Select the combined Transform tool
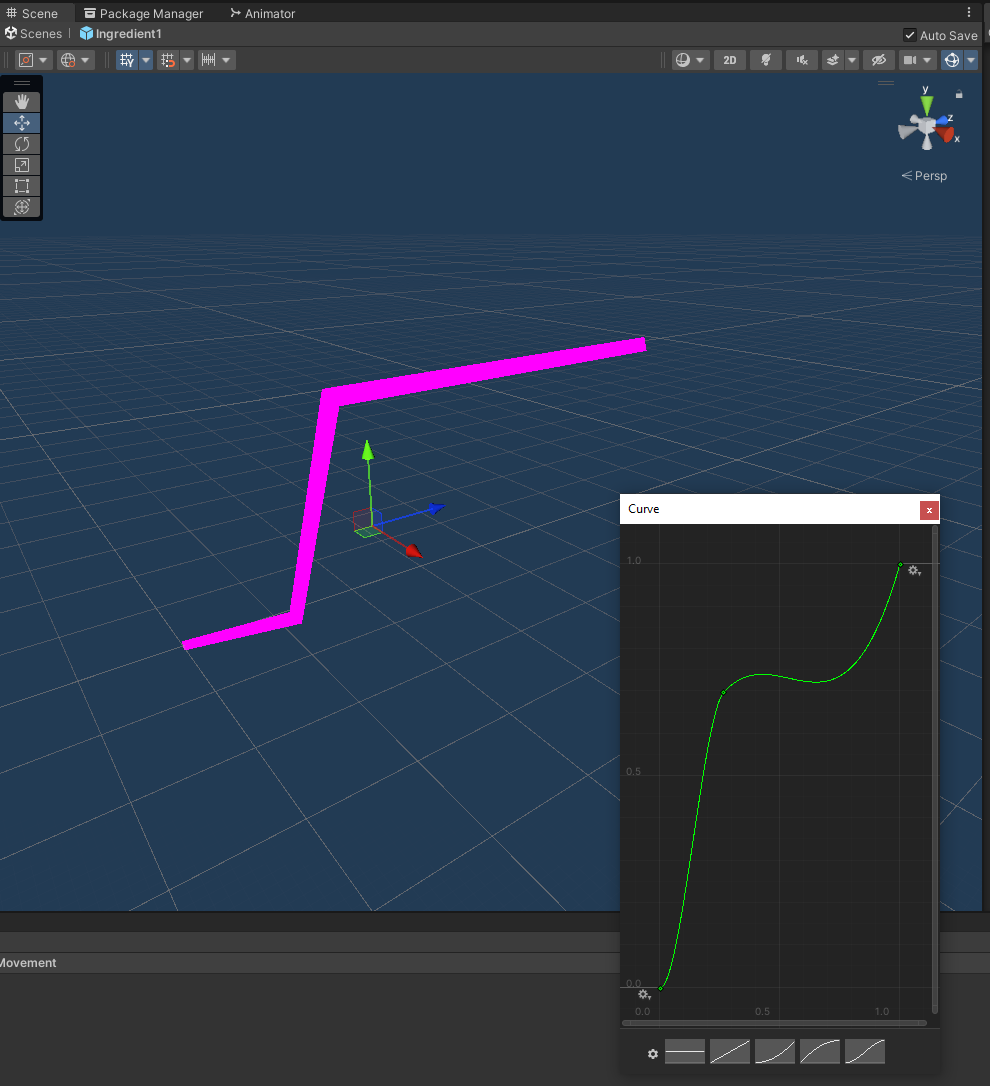Screen dimensions: 990x1086 21,207
